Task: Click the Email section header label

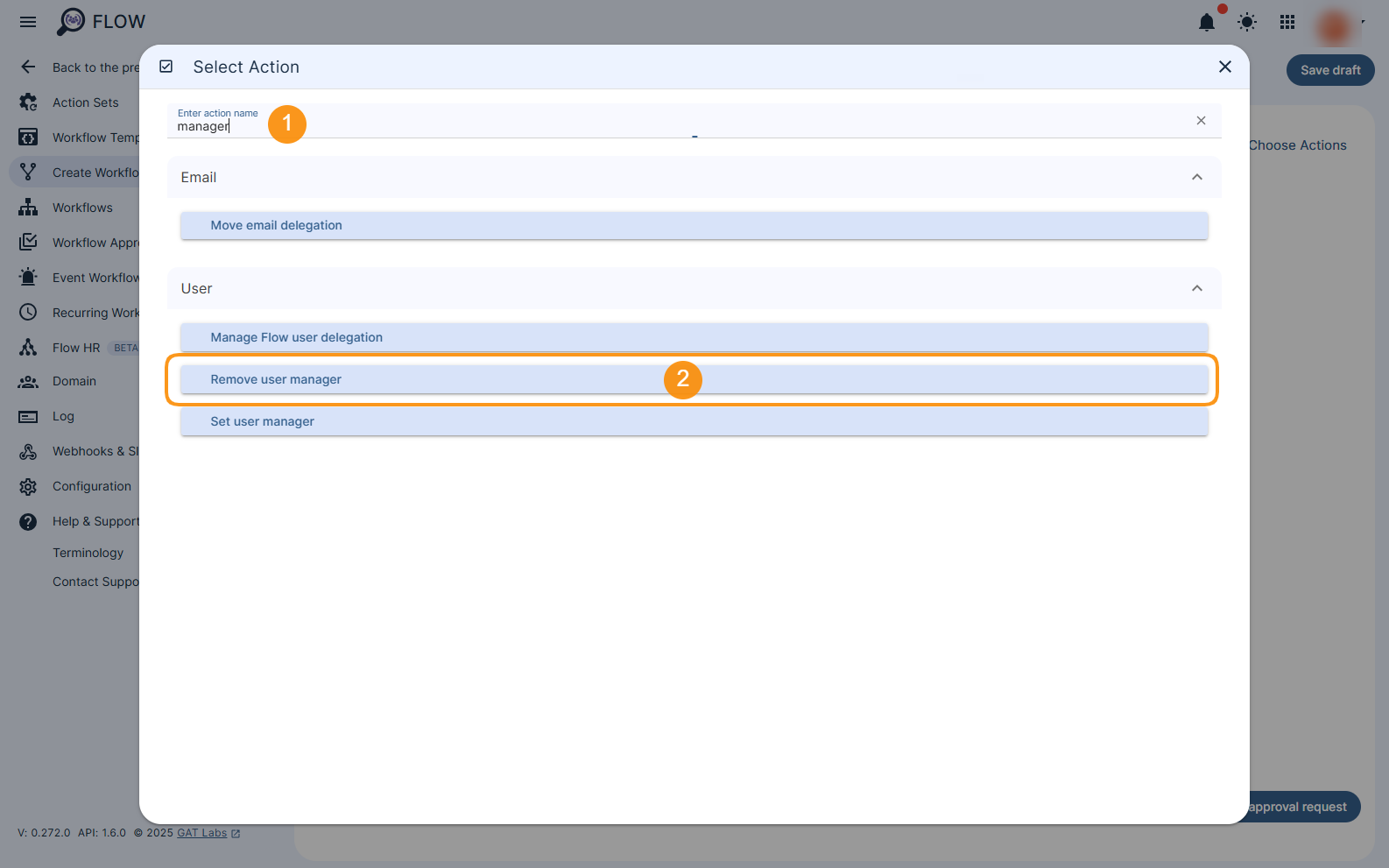Action: 199,177
